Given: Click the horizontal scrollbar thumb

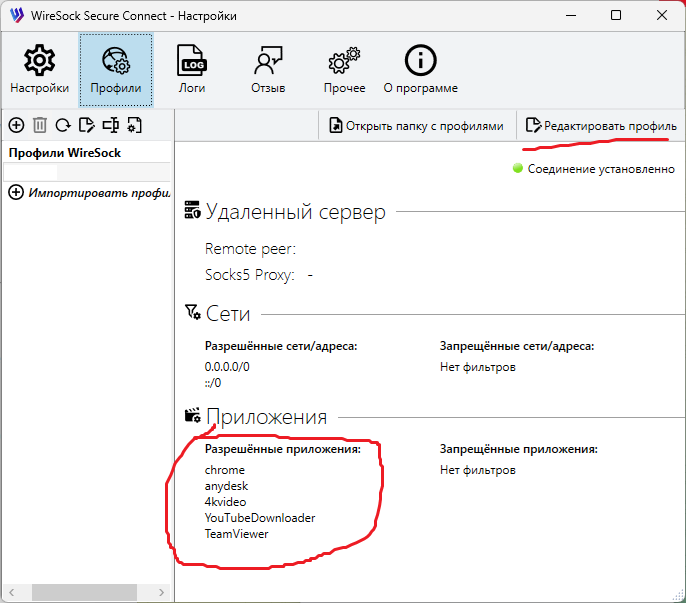Looking at the screenshot, I should pos(84,592).
